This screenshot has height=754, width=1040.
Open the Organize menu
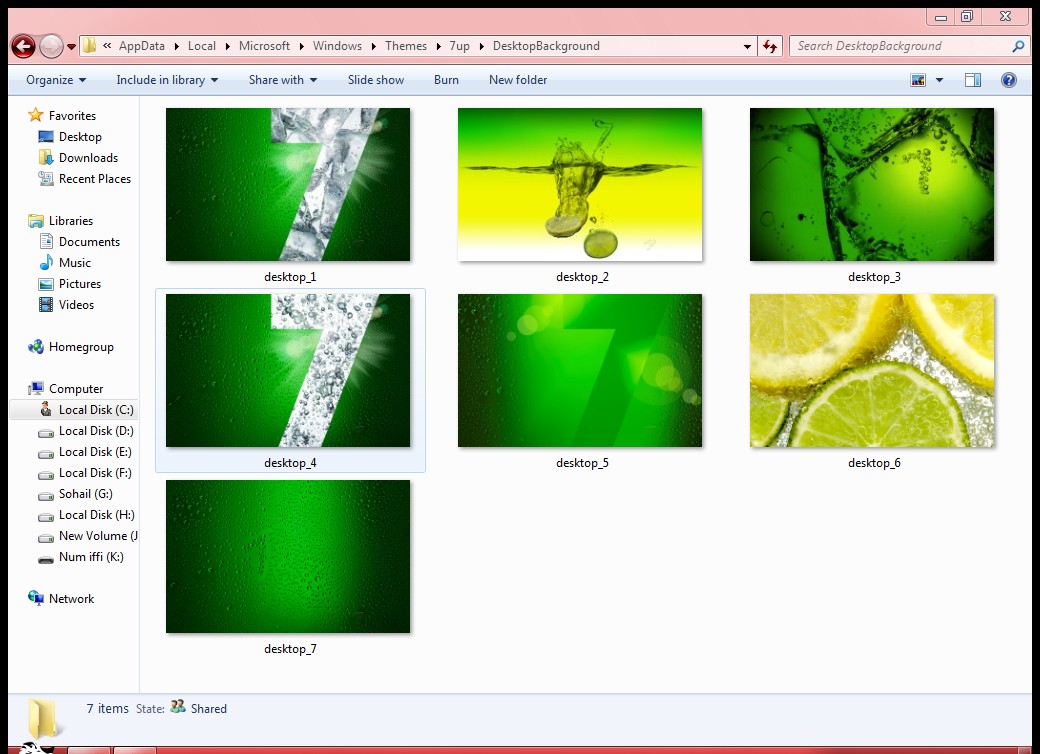pos(56,80)
